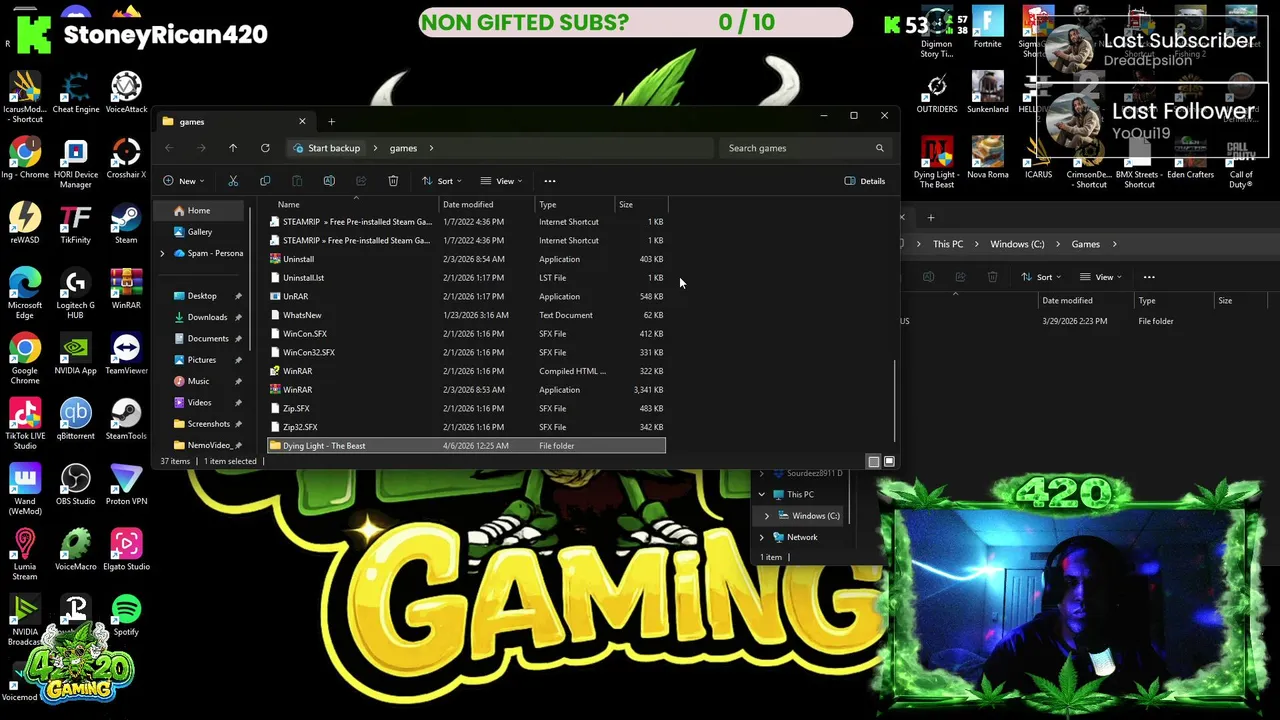
Task: Open VoiceAttack desktop icon
Action: pyautogui.click(x=126, y=93)
